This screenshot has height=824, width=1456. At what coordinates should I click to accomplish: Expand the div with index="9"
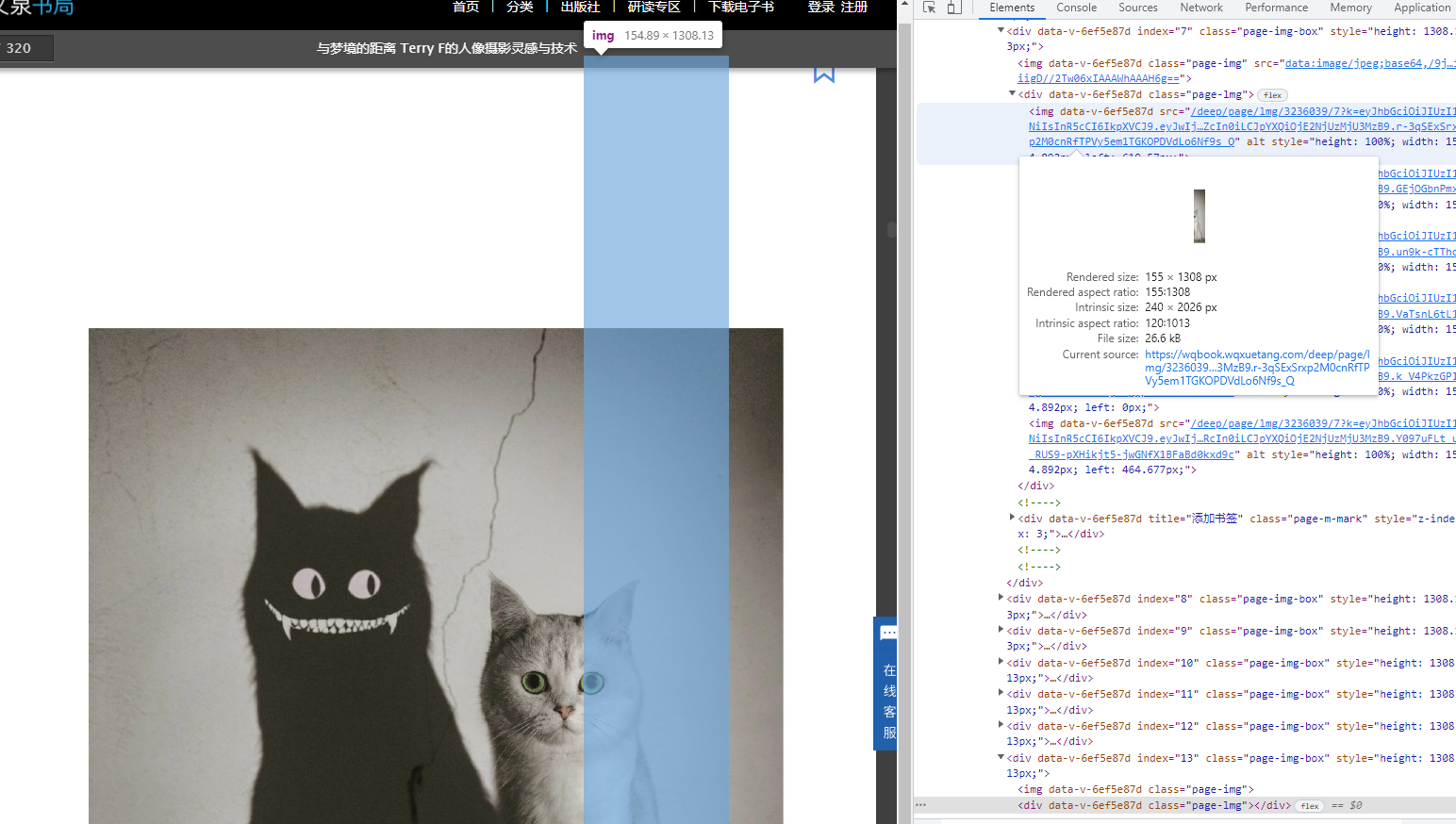coord(1001,630)
